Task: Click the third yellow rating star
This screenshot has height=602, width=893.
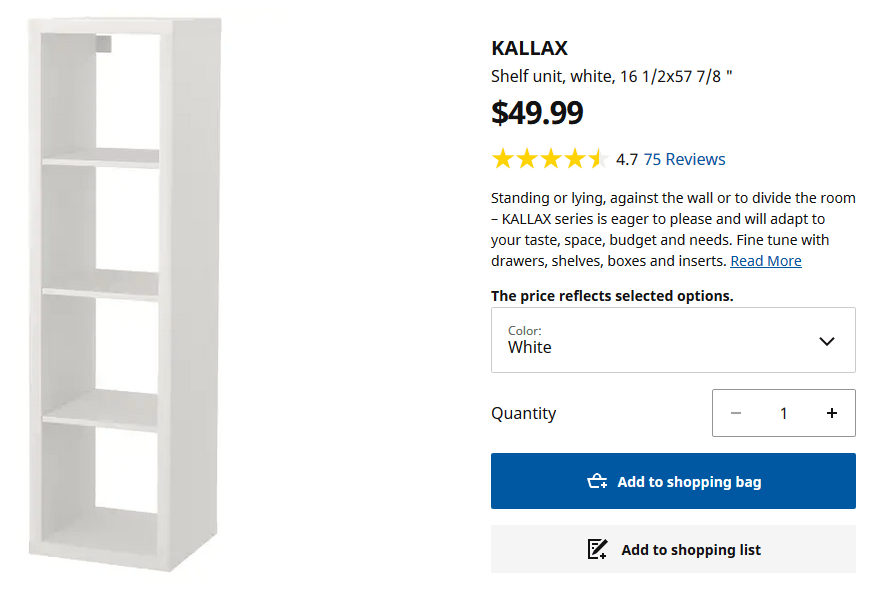Action: (x=550, y=159)
